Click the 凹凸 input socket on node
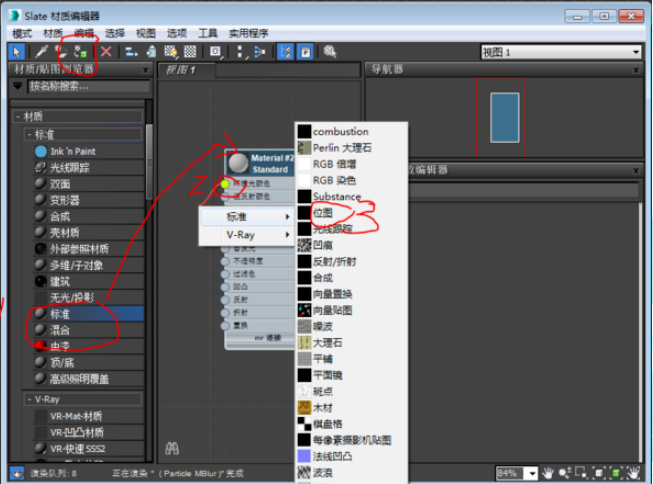Image resolution: width=653 pixels, height=484 pixels. click(225, 287)
